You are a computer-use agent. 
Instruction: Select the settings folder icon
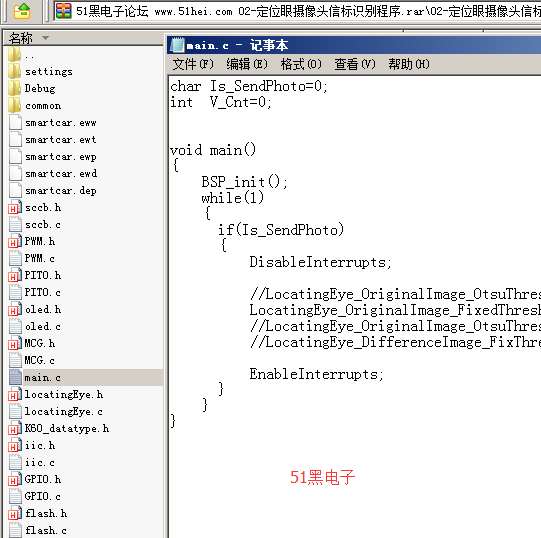[x=15, y=71]
